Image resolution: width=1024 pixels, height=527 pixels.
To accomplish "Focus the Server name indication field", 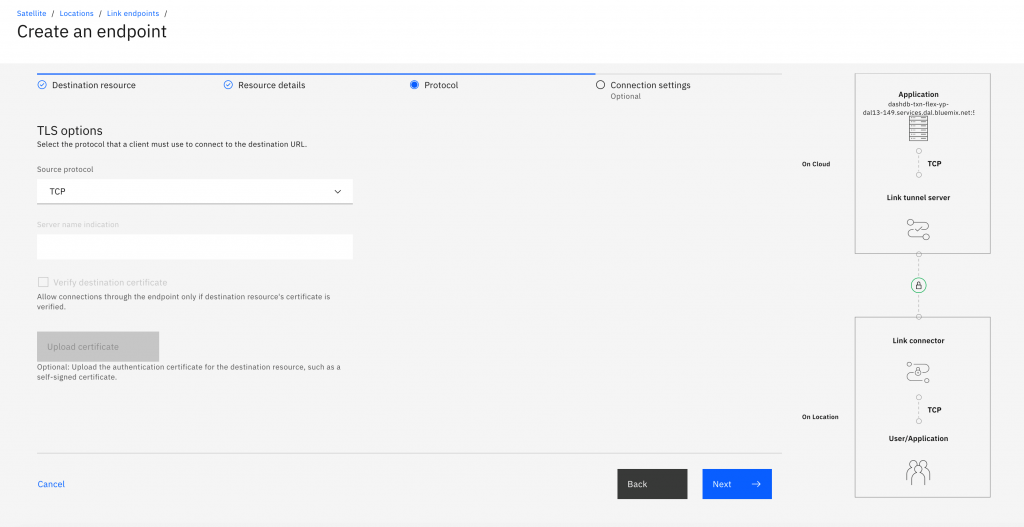I will [195, 247].
